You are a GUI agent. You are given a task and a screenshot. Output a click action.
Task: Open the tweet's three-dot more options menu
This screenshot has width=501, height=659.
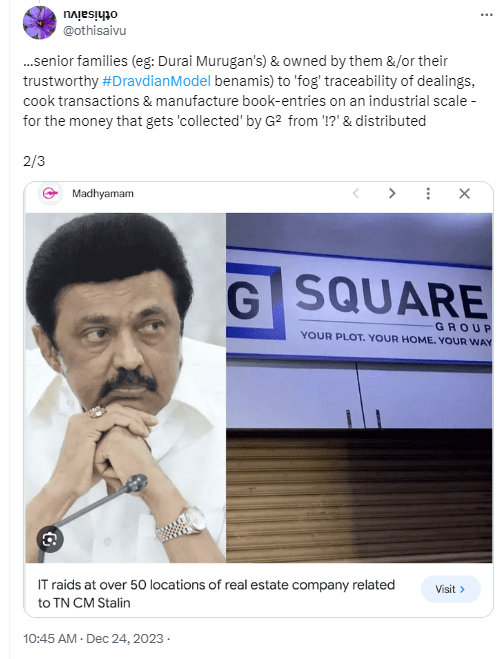(x=486, y=15)
